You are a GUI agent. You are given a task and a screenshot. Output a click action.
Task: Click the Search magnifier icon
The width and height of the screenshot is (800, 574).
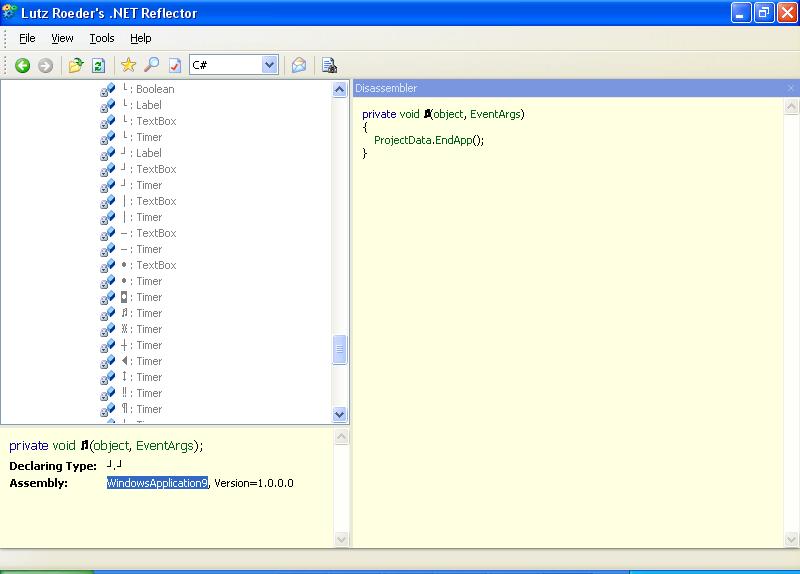tap(151, 65)
